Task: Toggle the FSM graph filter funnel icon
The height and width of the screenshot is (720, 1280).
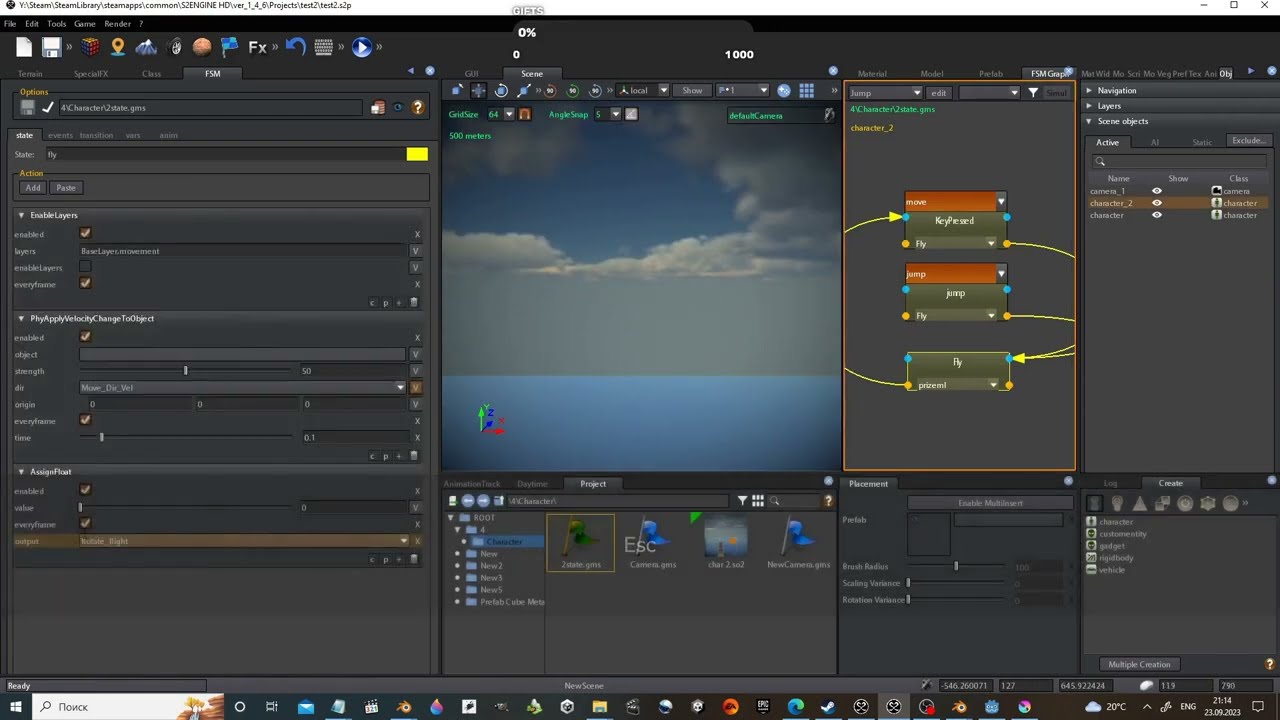Action: pos(1033,93)
